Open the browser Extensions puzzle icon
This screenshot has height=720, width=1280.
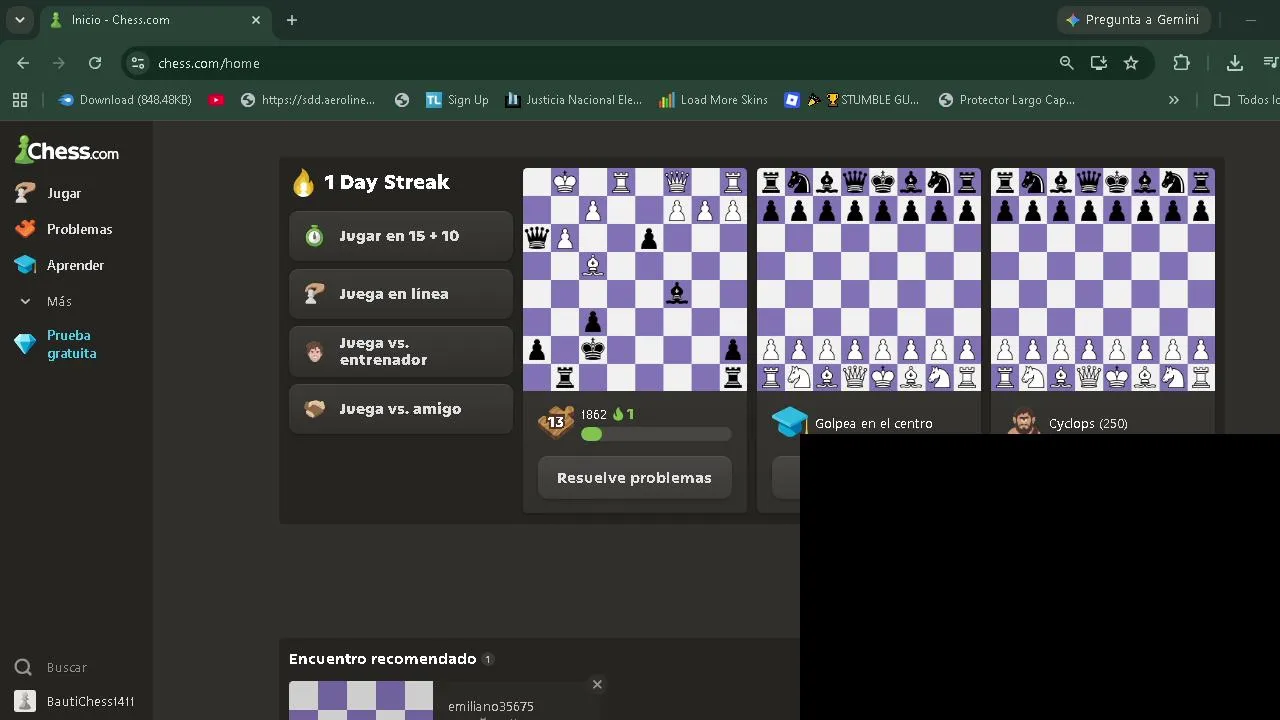coord(1181,63)
